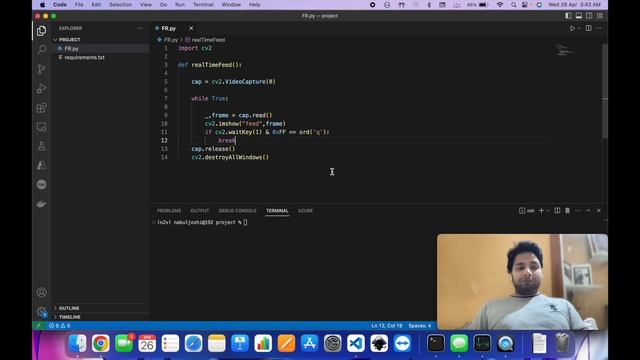The width and height of the screenshot is (640, 360).
Task: Switch to the PROBLEMS panel tab
Action: 169,211
